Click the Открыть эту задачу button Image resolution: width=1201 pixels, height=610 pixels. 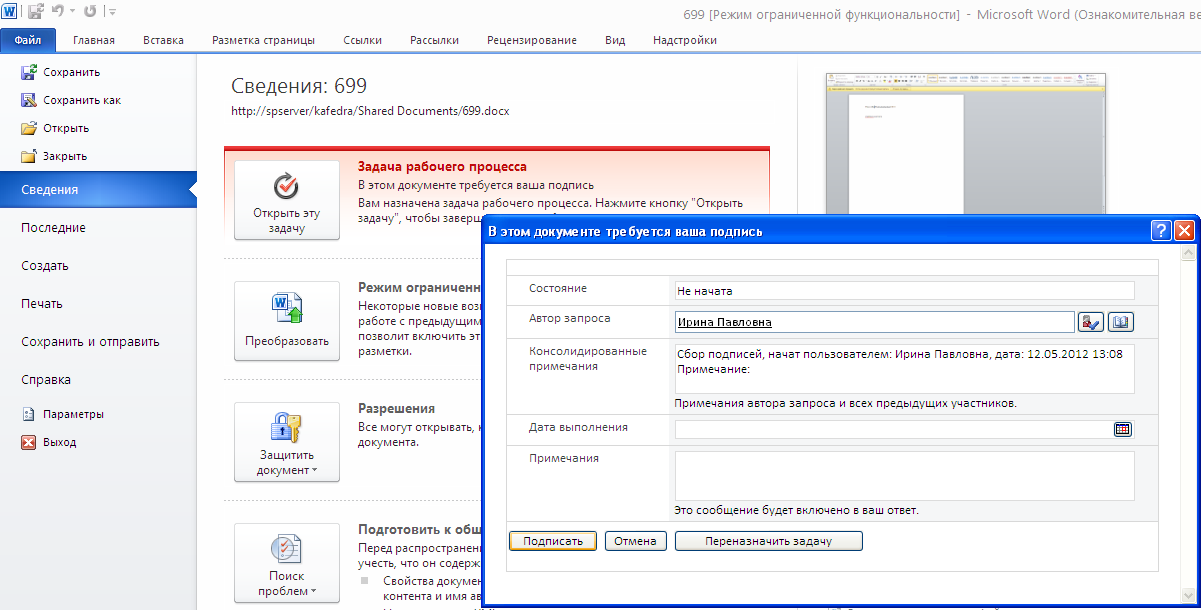click(287, 200)
